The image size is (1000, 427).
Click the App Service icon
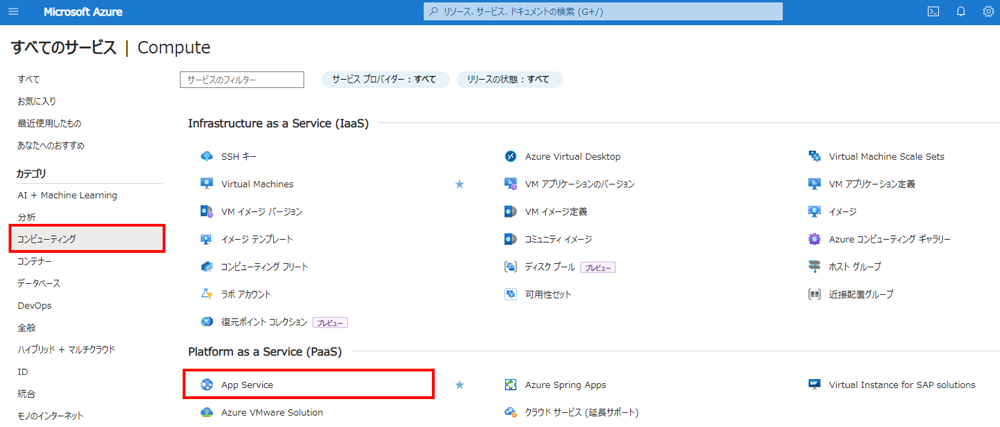pos(207,385)
